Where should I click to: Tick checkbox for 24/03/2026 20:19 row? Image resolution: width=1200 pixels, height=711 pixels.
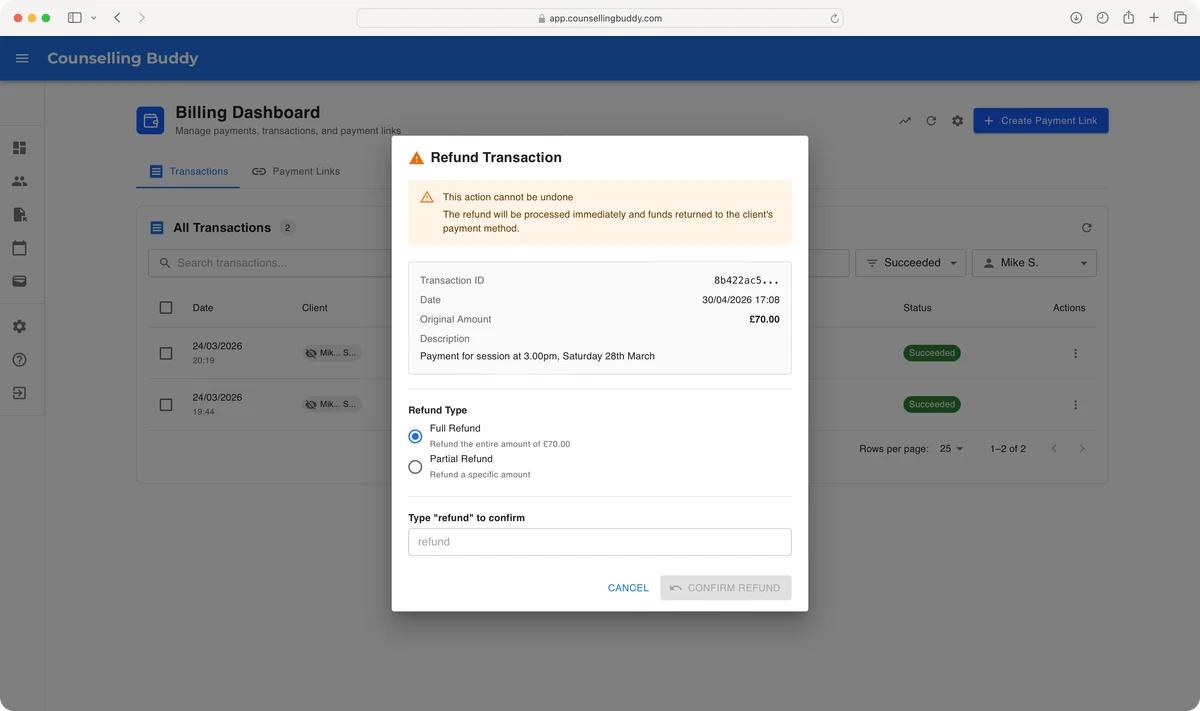tap(166, 353)
